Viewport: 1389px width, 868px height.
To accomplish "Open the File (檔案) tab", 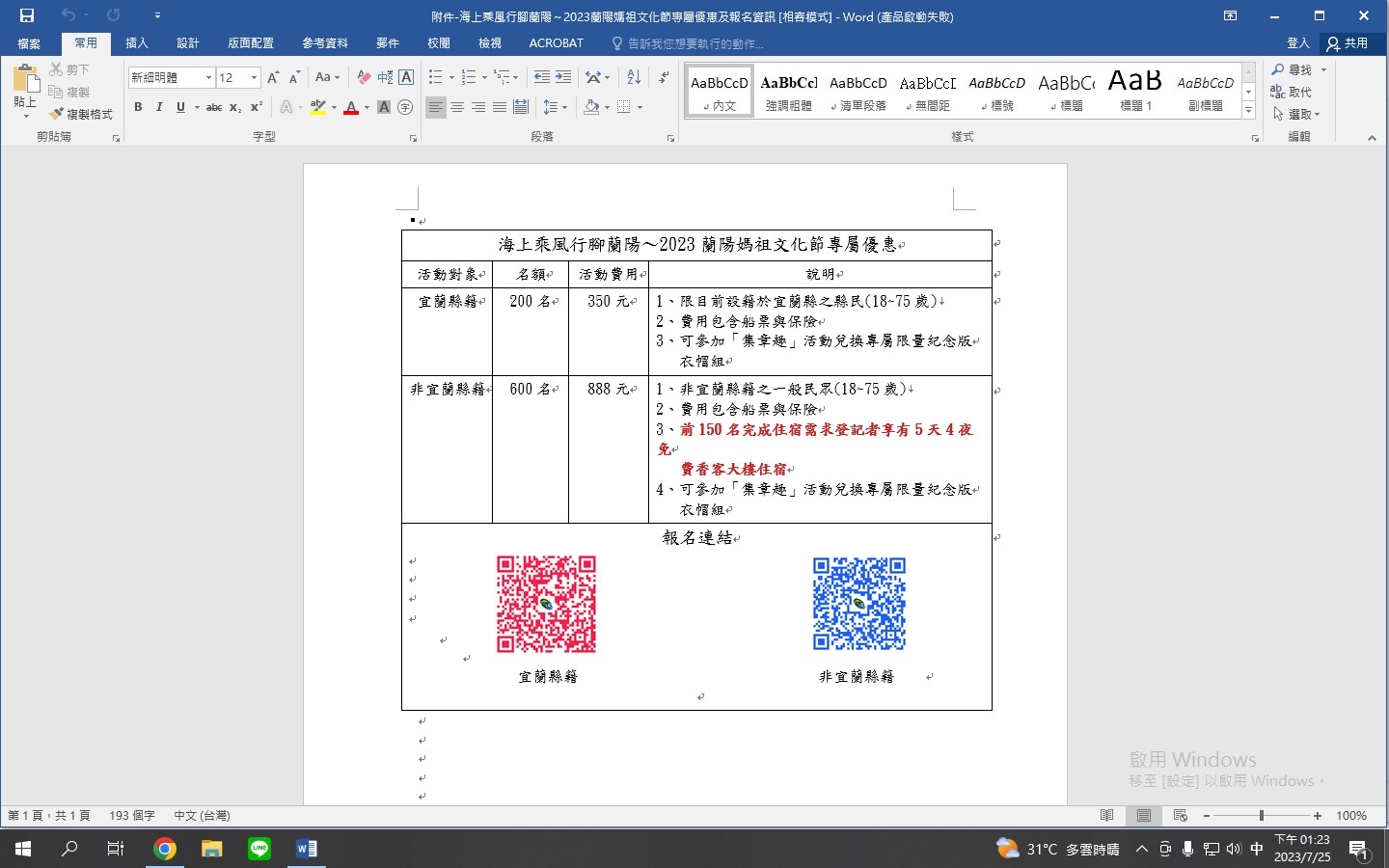I will point(29,43).
